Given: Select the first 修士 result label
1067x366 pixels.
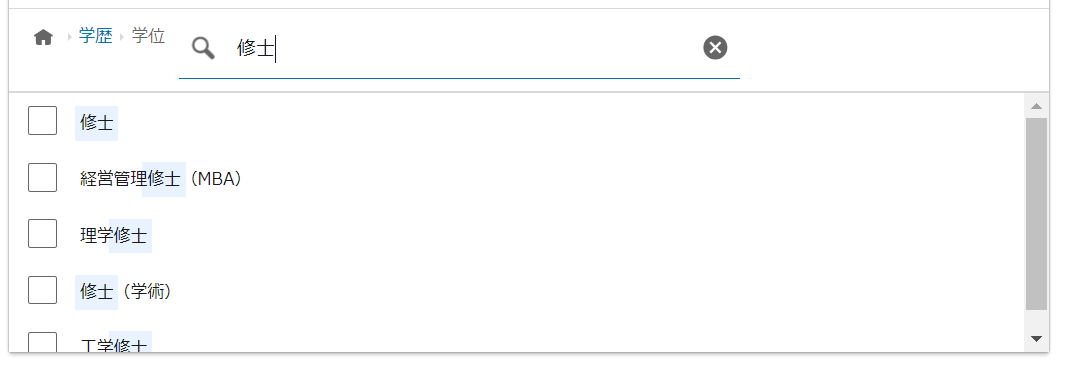Looking at the screenshot, I should [x=97, y=123].
